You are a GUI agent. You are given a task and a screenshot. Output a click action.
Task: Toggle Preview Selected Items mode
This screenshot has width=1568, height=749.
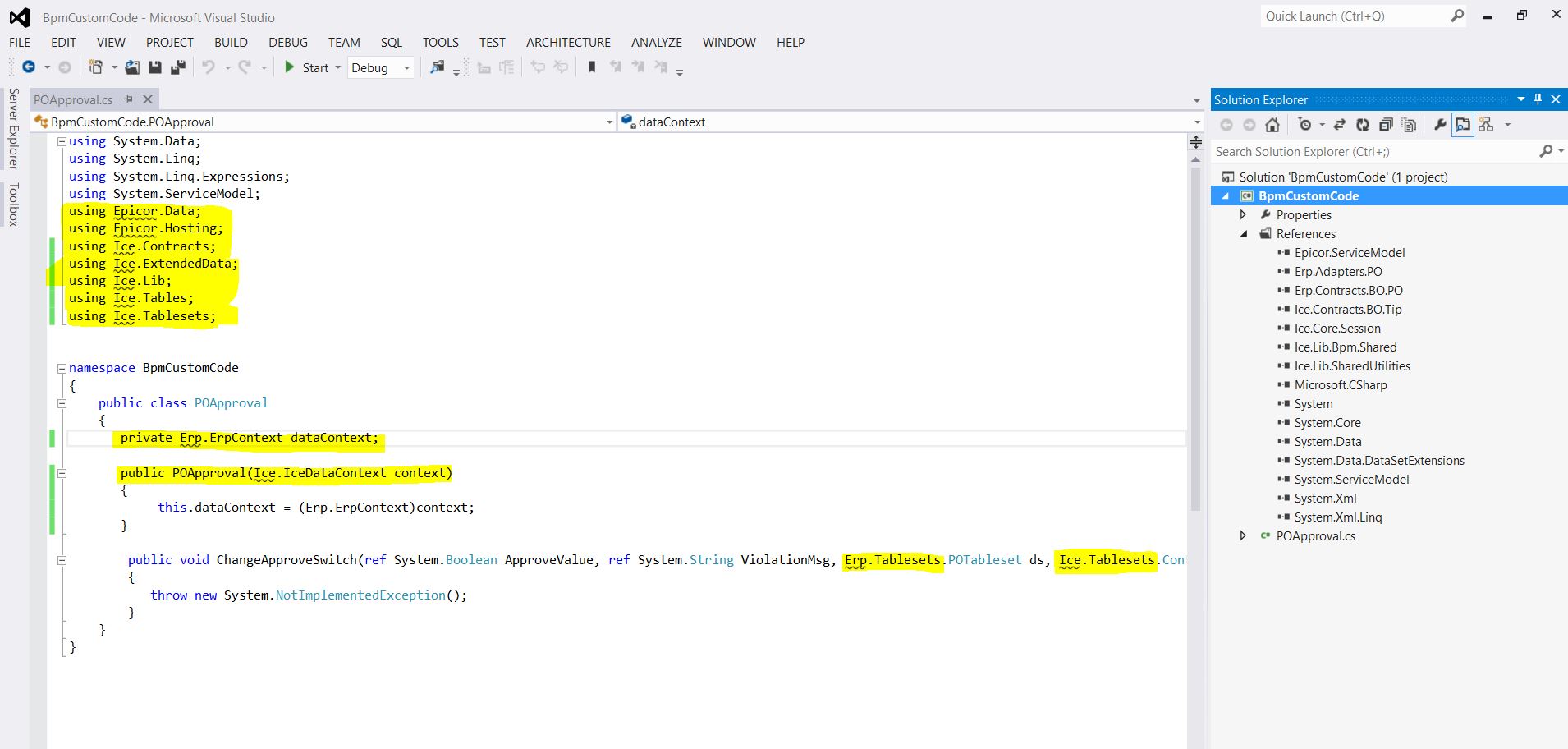click(1464, 125)
